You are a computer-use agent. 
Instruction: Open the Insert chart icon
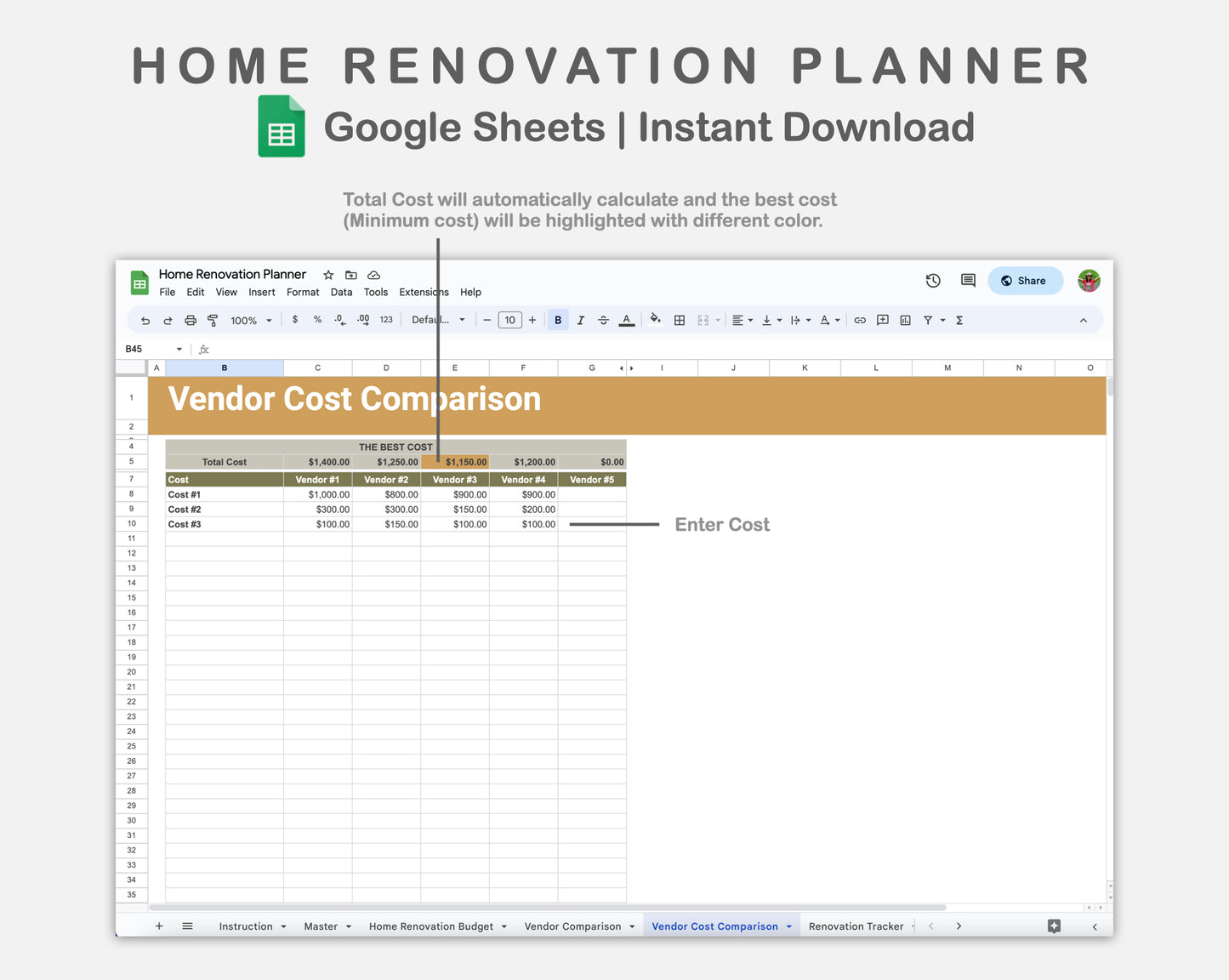pos(905,320)
